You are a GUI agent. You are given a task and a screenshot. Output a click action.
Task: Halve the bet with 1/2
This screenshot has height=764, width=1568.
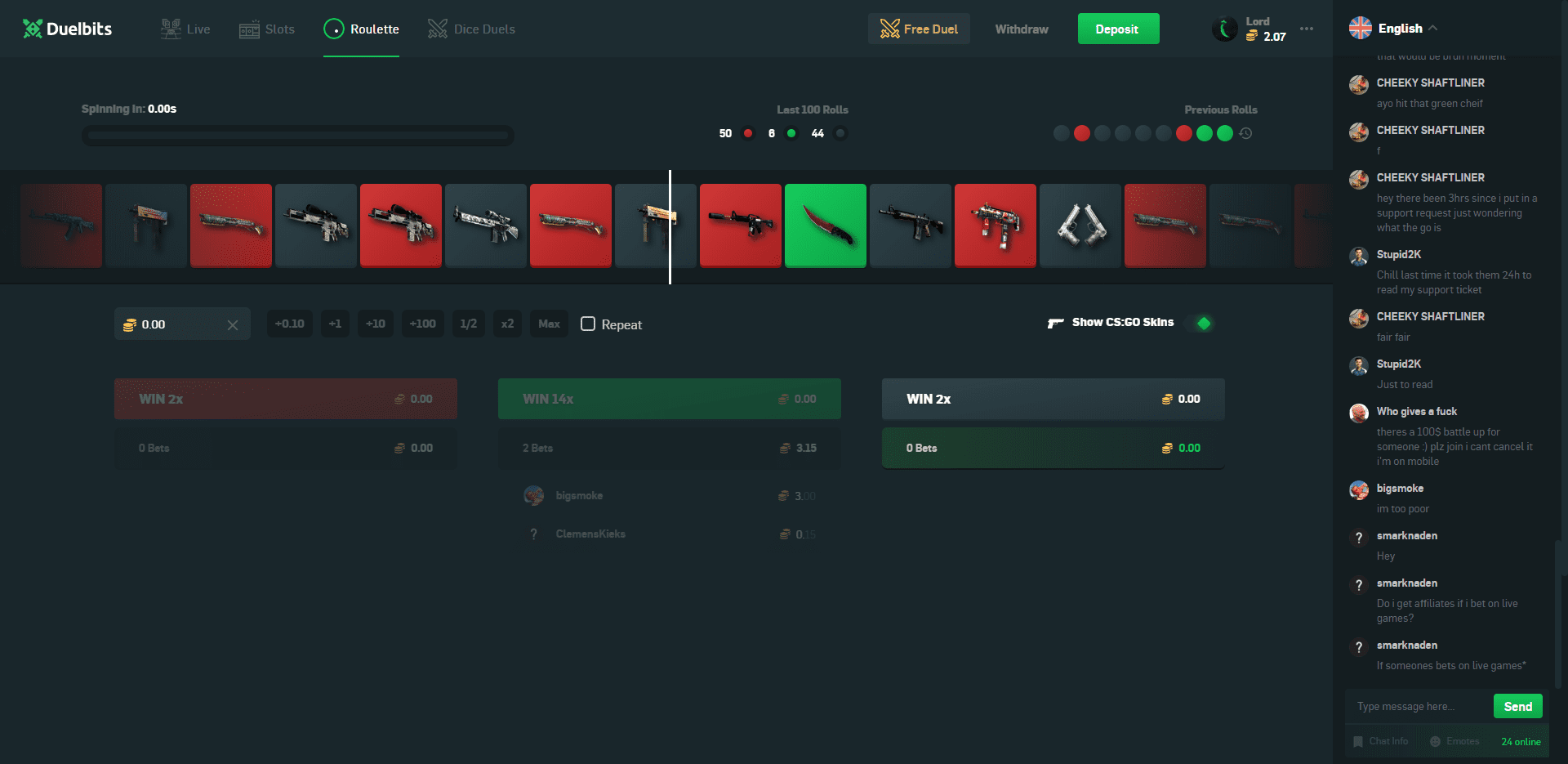pyautogui.click(x=468, y=324)
